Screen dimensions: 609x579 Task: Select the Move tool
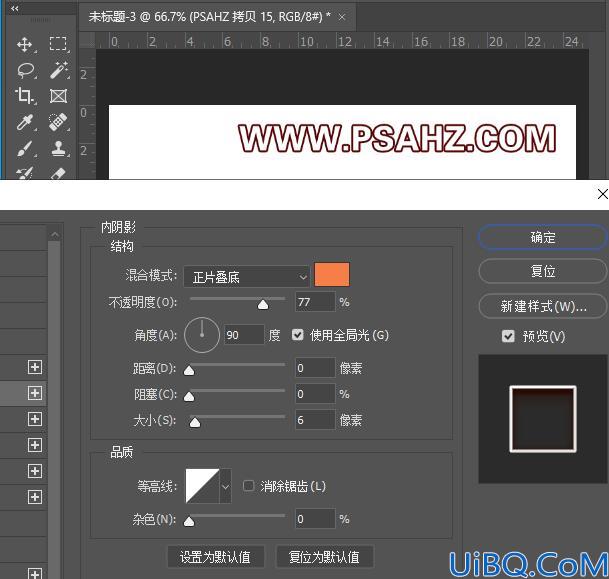click(24, 45)
